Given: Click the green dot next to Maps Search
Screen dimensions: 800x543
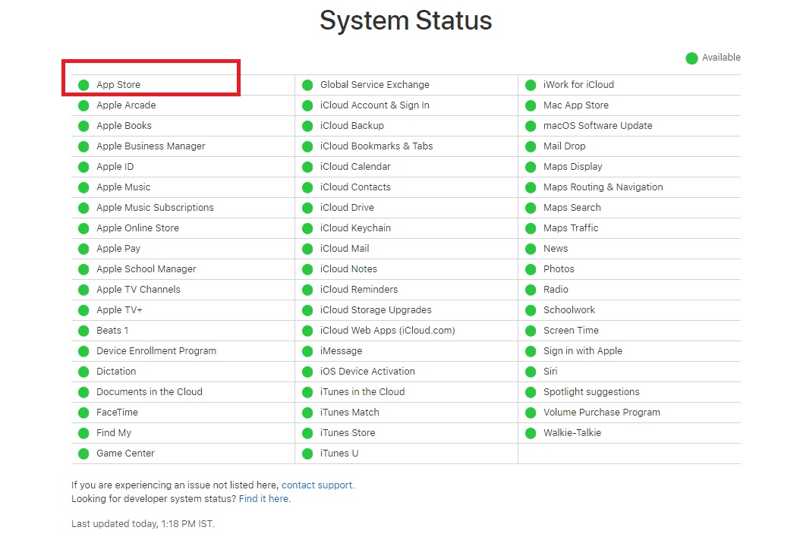Looking at the screenshot, I should [x=531, y=208].
